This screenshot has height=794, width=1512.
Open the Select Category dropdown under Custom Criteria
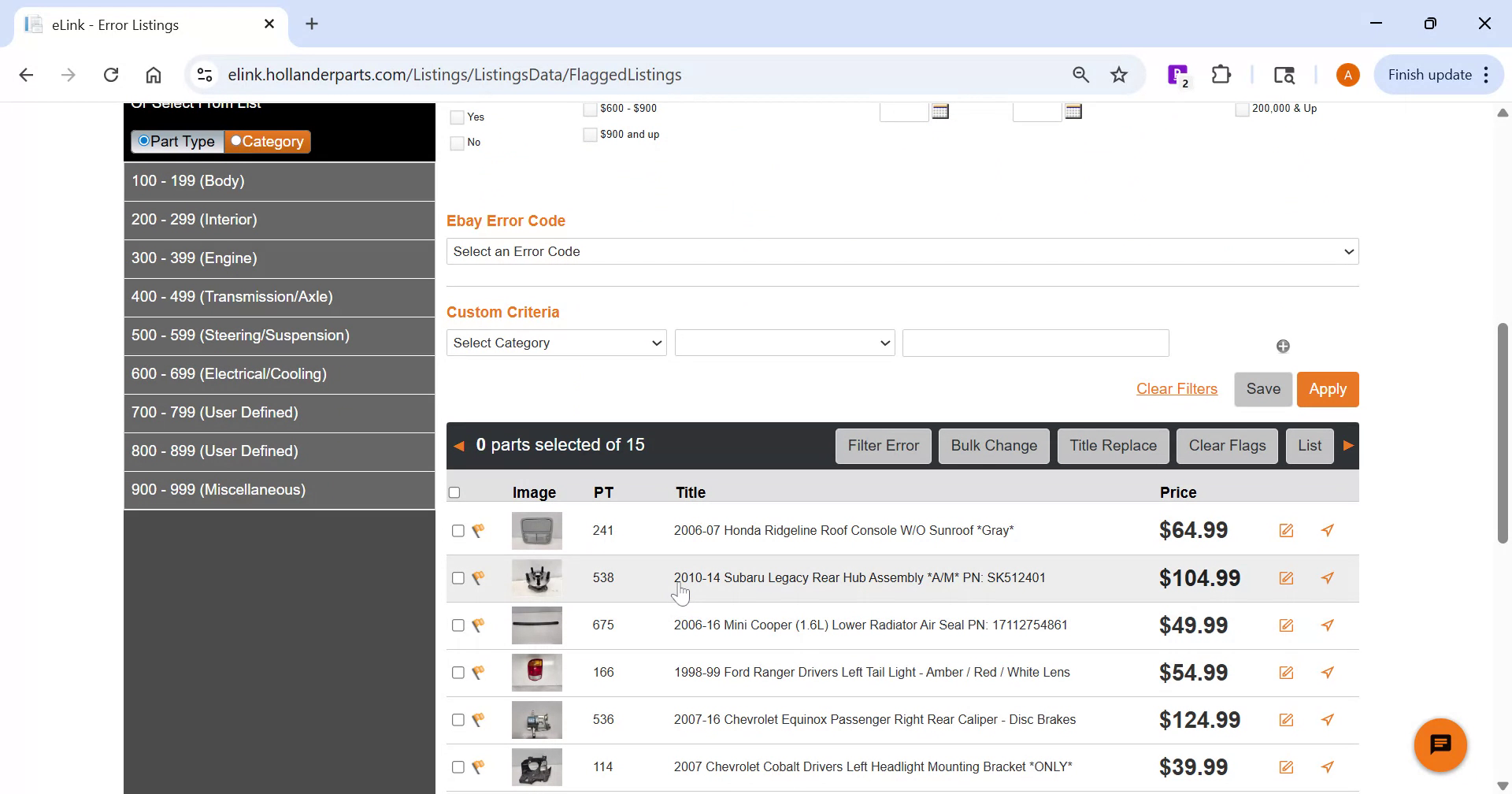[555, 343]
